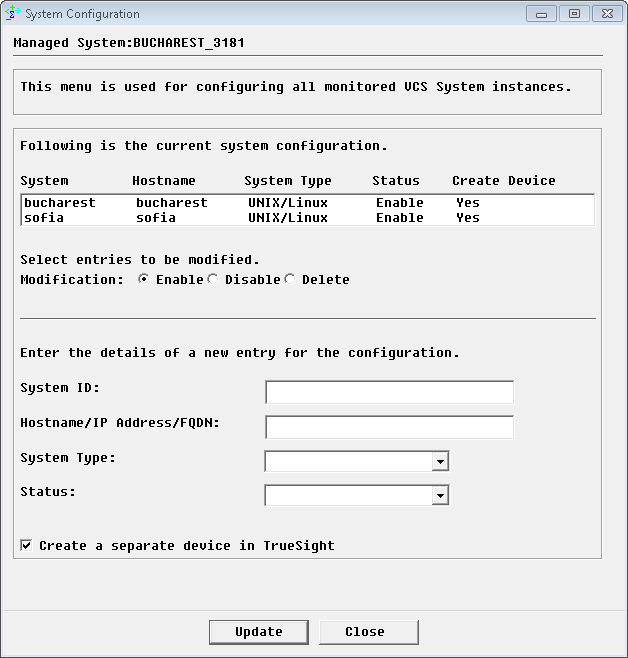Screen dimensions: 628x658
Task: Select the Delete modification radio button
Action: [x=290, y=280]
